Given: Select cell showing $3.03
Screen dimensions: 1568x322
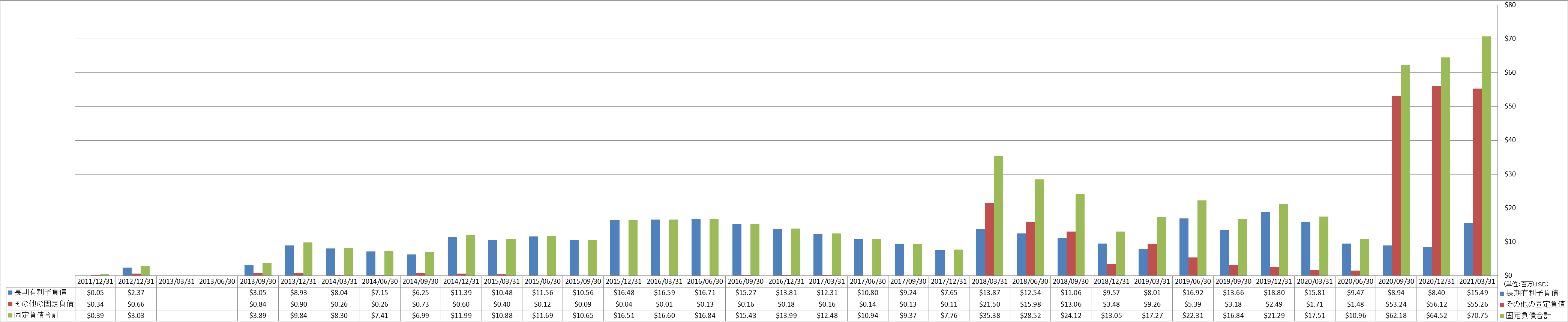Looking at the screenshot, I should coord(137,316).
